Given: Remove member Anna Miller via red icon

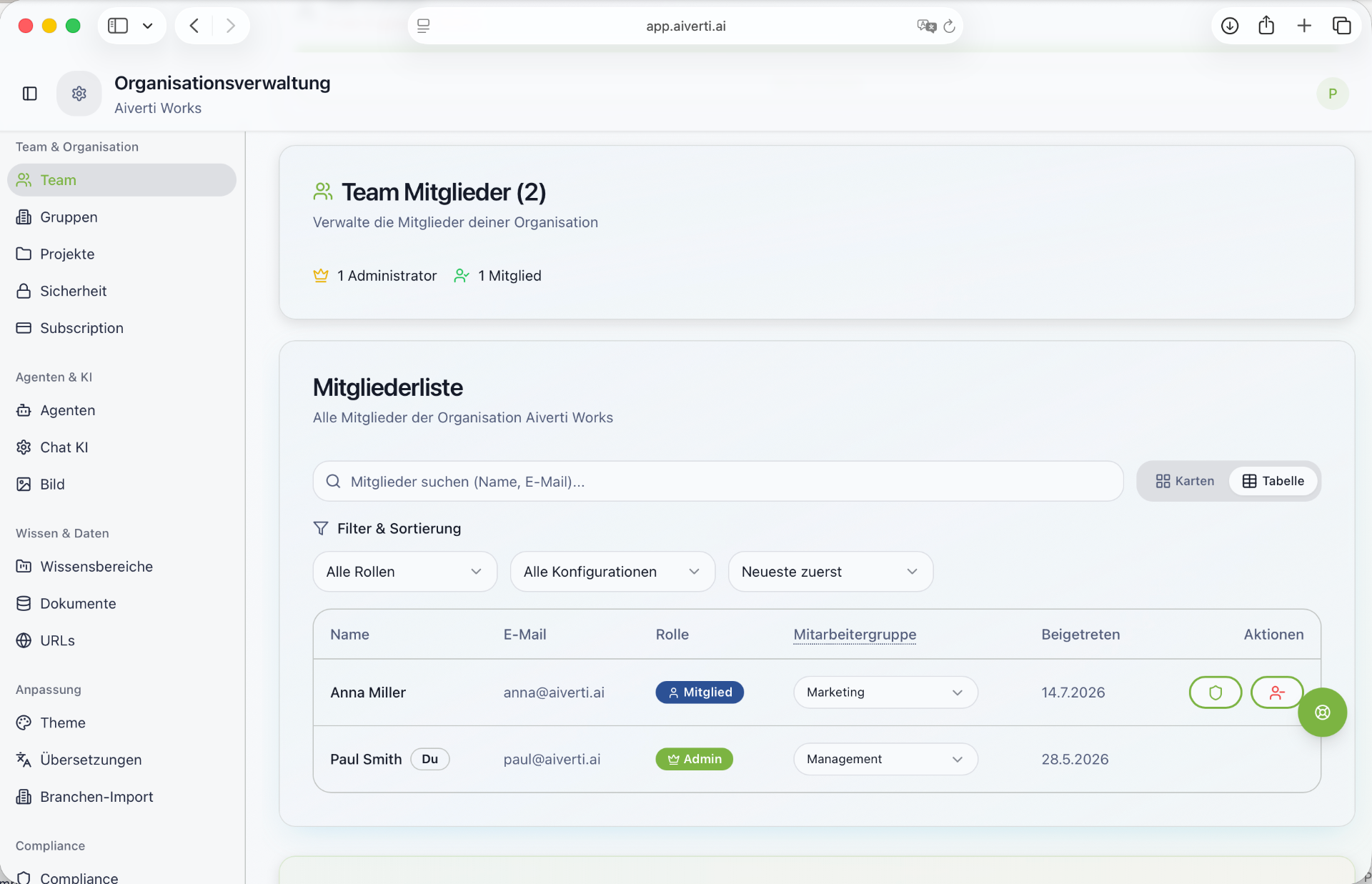Looking at the screenshot, I should point(1276,692).
